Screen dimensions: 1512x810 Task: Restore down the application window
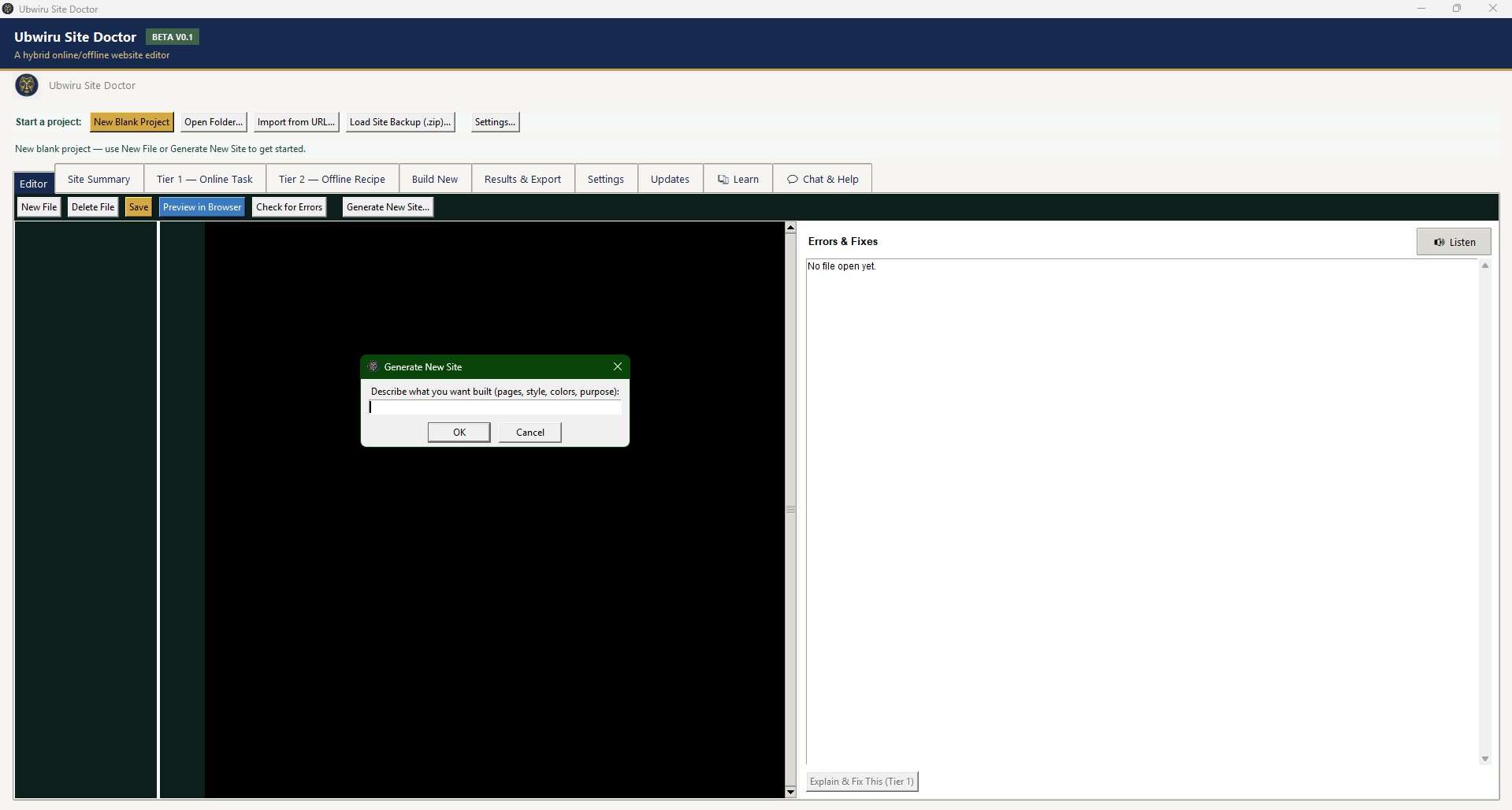pos(1457,9)
